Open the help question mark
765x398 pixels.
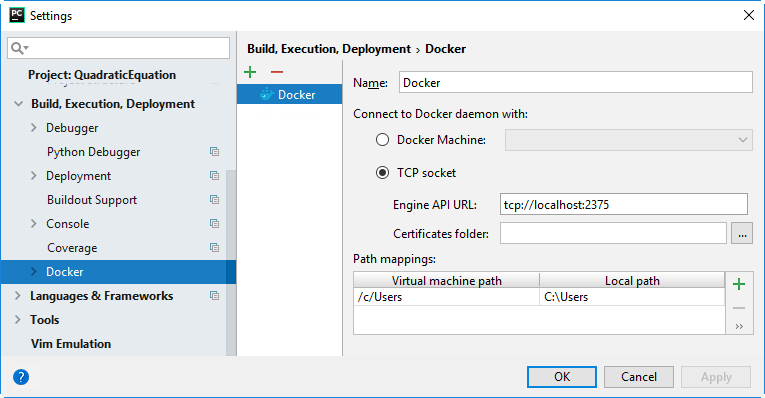21,377
